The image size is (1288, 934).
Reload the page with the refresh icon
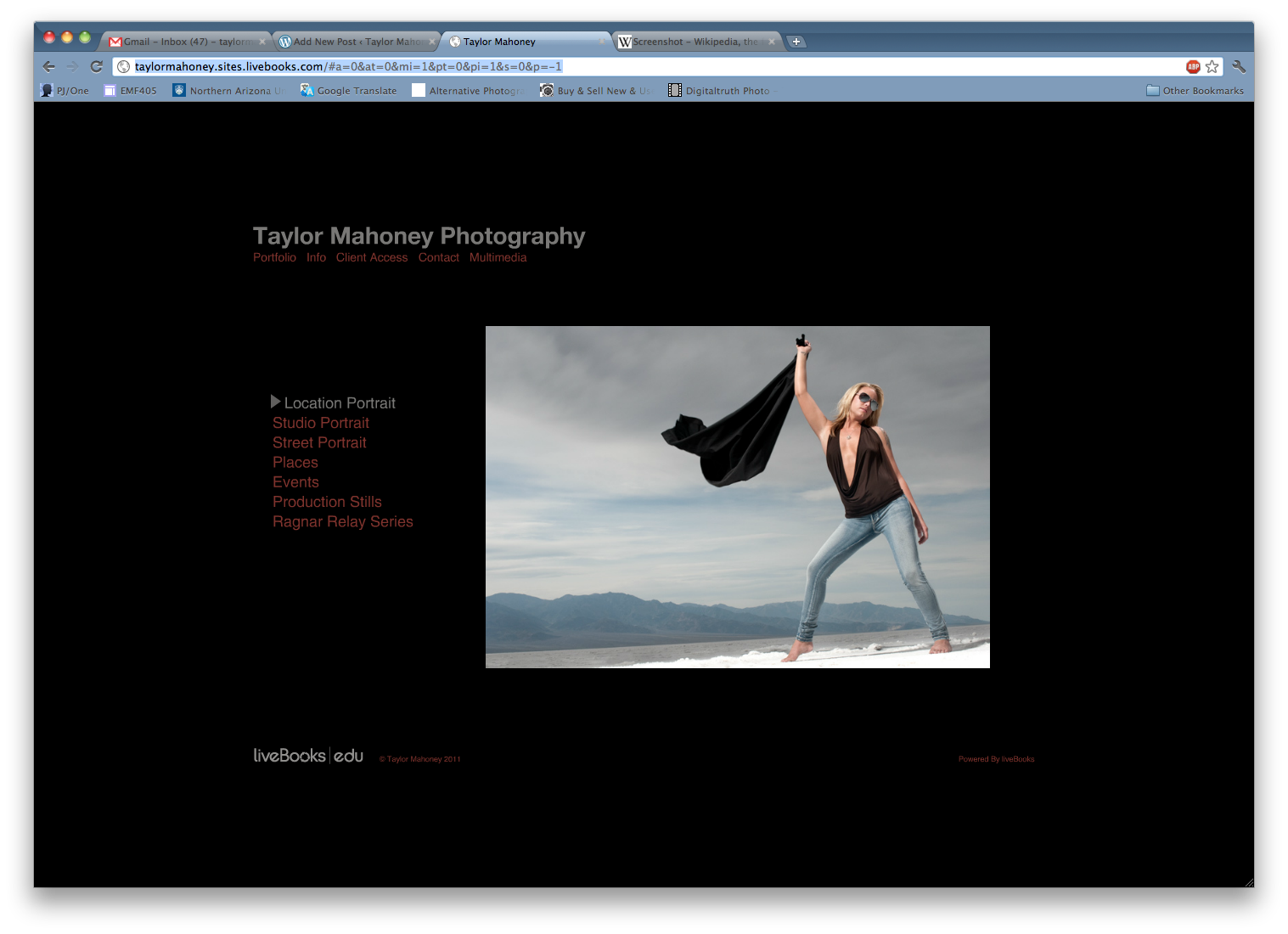[97, 67]
